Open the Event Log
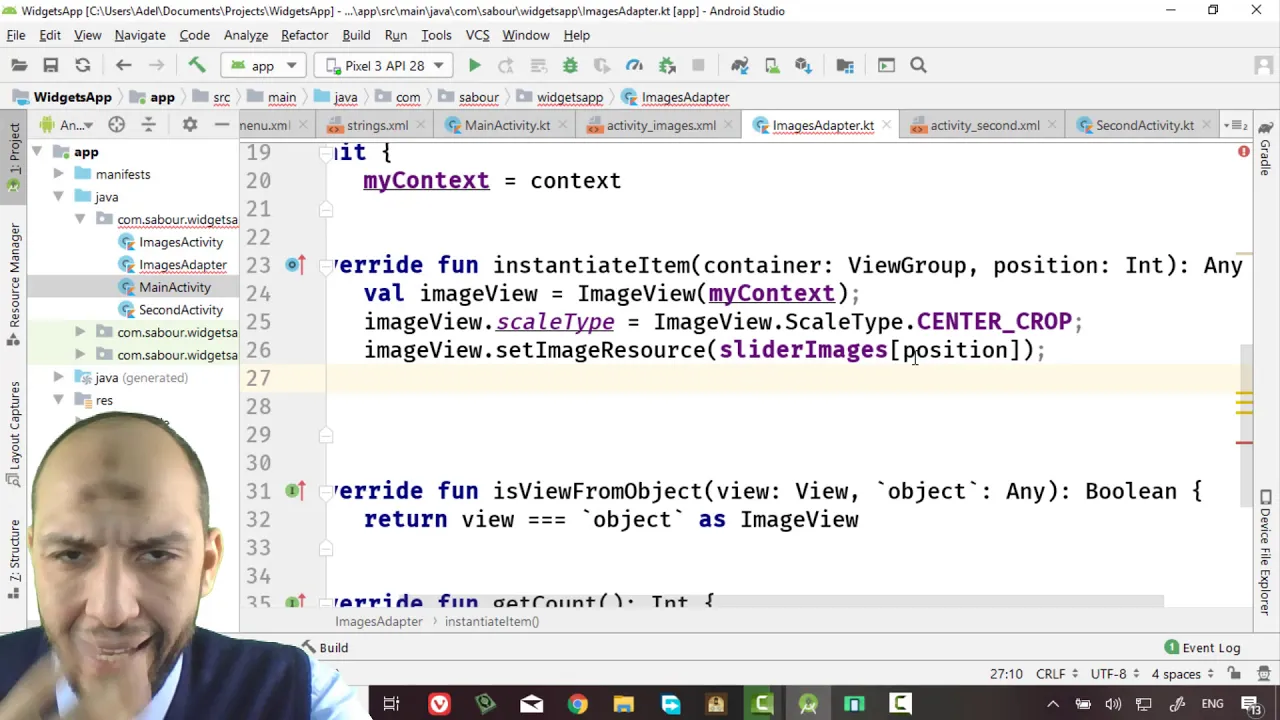The height and width of the screenshot is (720, 1280). point(1203,648)
